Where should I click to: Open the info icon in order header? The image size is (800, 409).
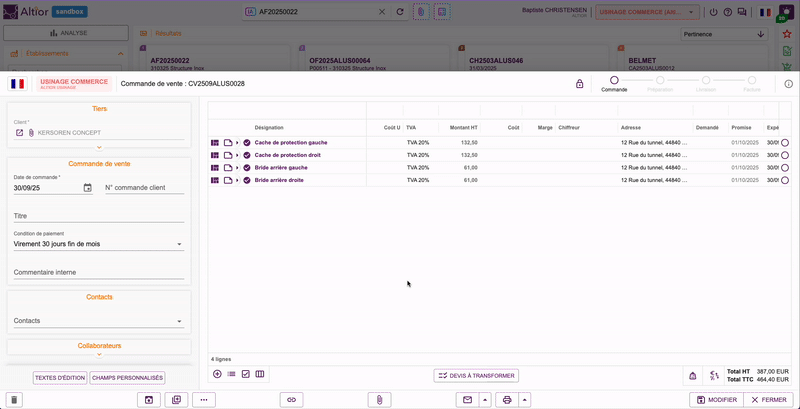[788, 84]
